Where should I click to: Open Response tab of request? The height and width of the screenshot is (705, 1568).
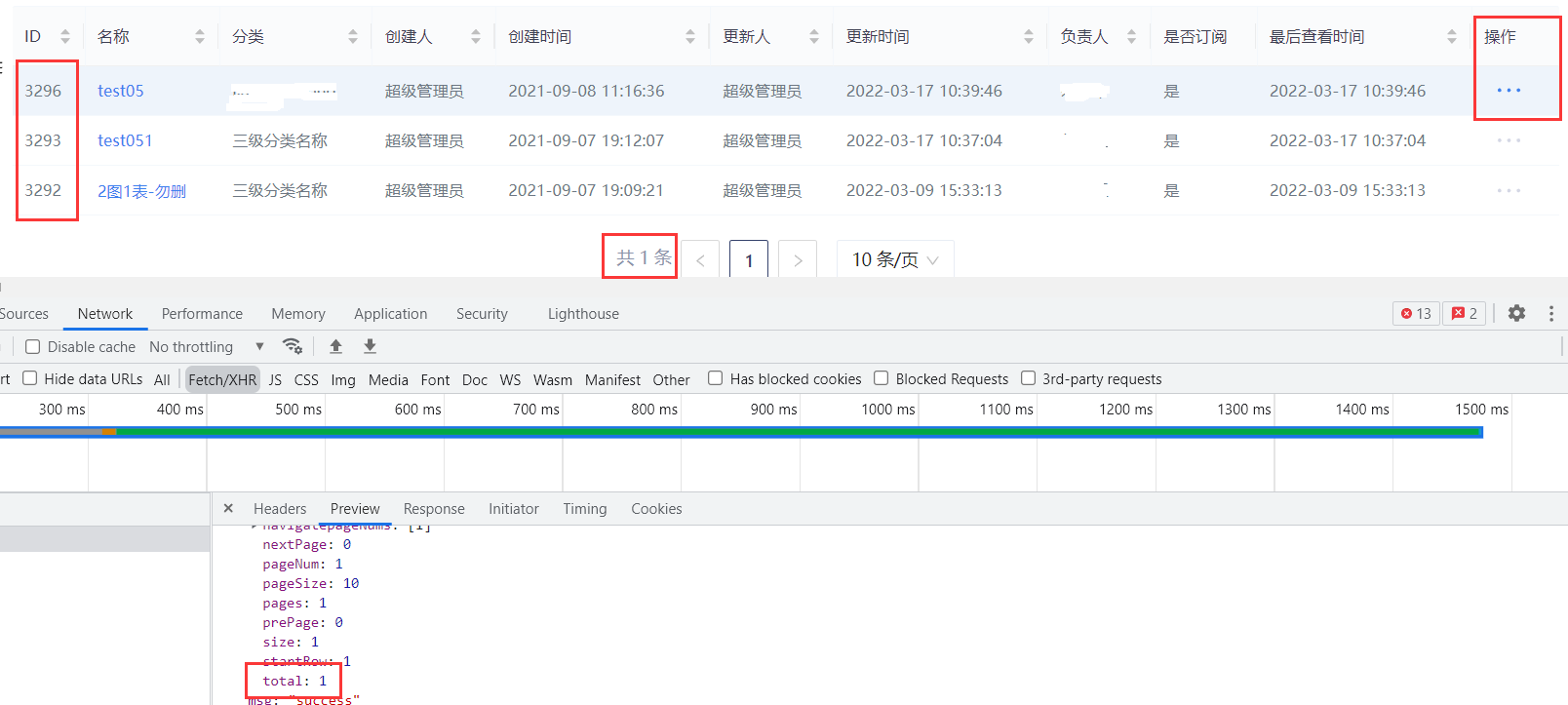[434, 509]
